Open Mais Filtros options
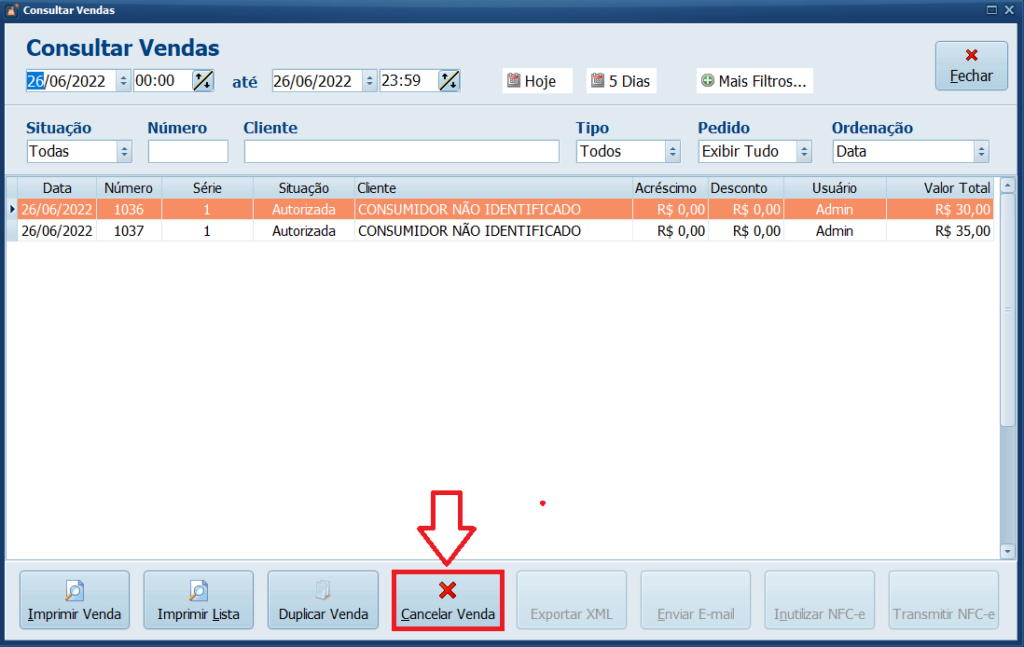This screenshot has width=1024, height=647. click(x=754, y=81)
